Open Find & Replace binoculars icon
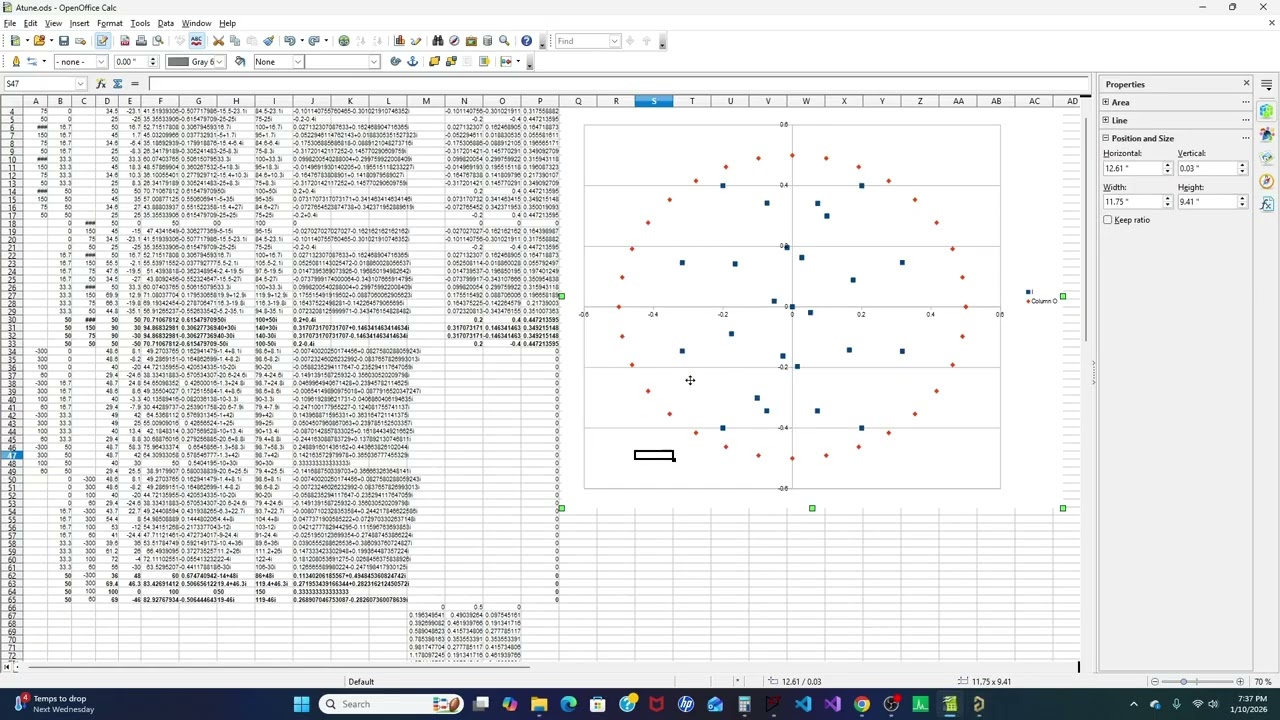Screen dimensions: 1280x720 tap(438, 41)
